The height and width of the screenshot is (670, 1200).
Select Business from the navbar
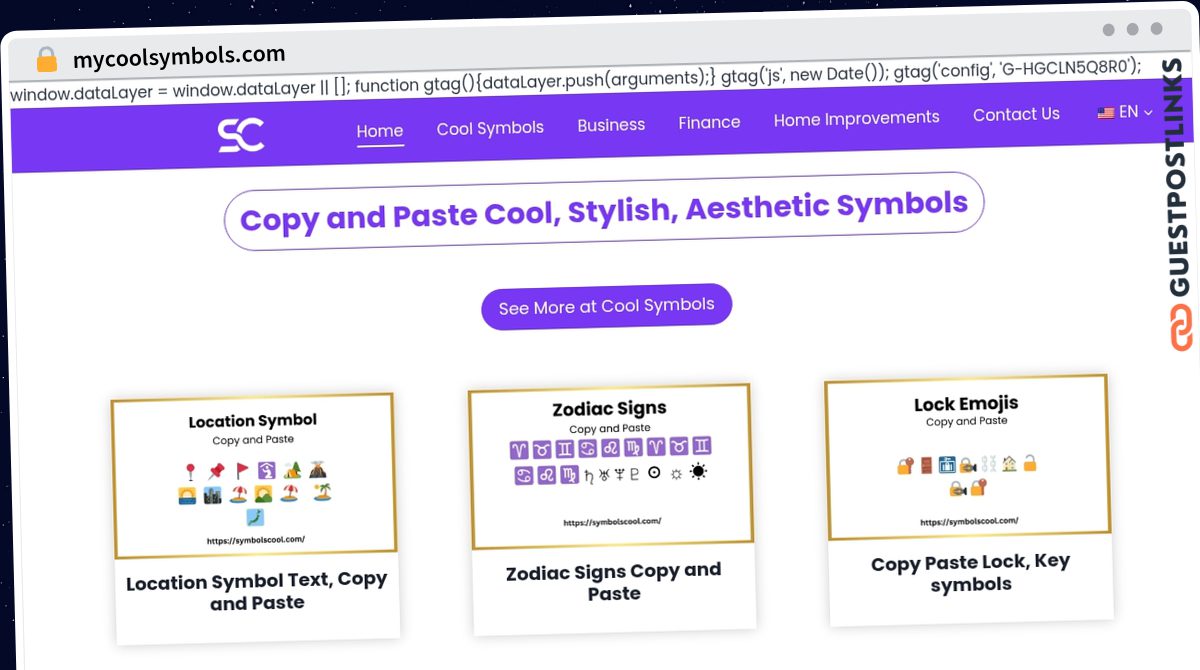click(x=611, y=125)
